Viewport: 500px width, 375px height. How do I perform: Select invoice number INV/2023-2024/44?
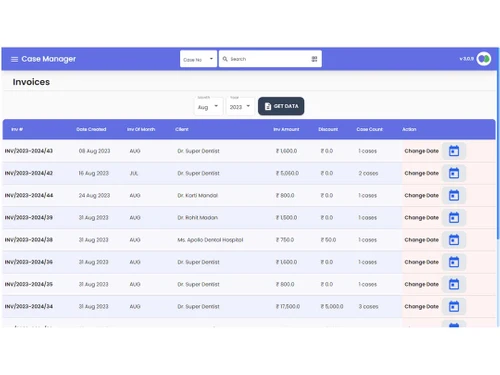29,195
